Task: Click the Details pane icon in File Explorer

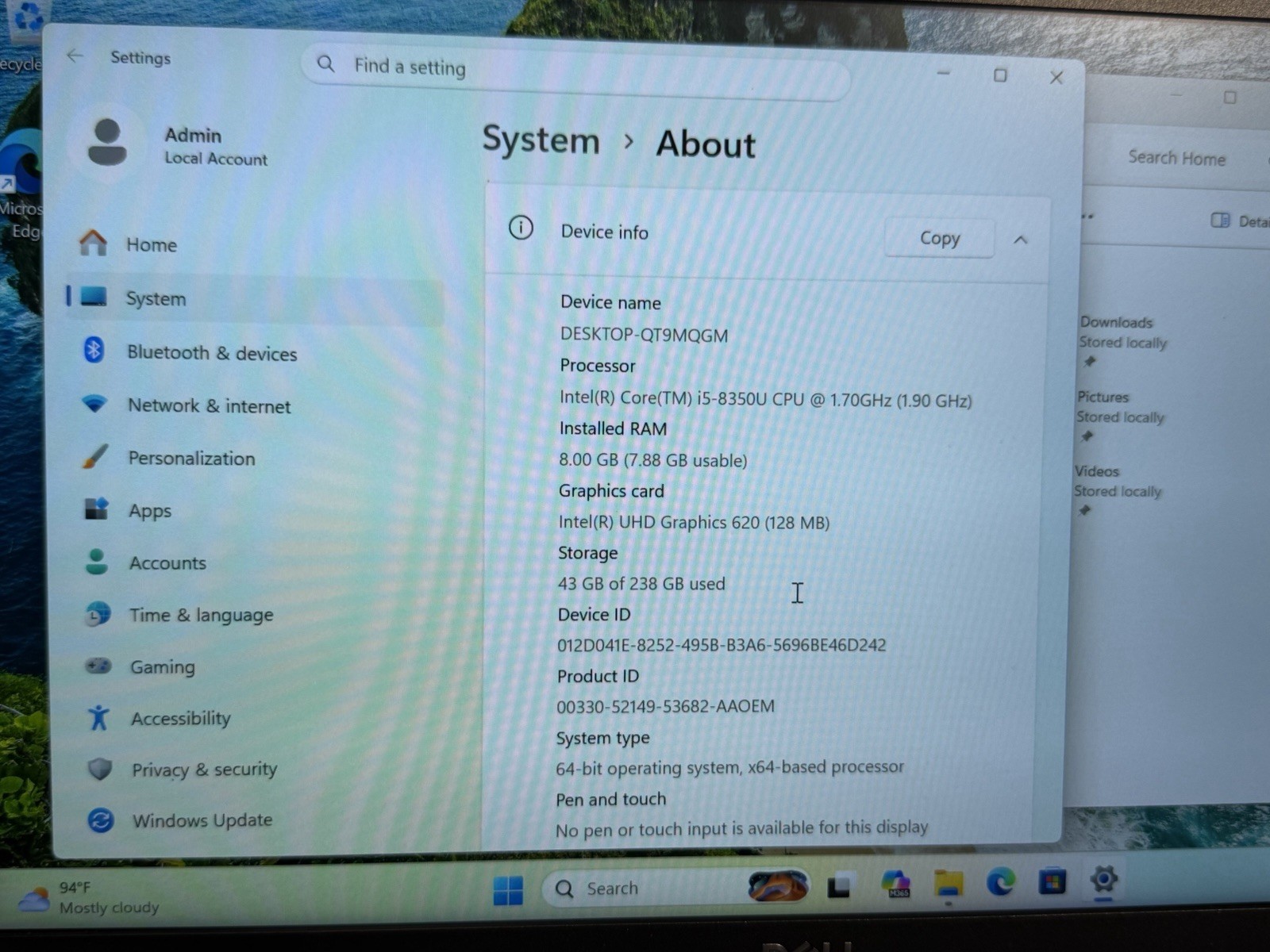Action: pyautogui.click(x=1220, y=221)
